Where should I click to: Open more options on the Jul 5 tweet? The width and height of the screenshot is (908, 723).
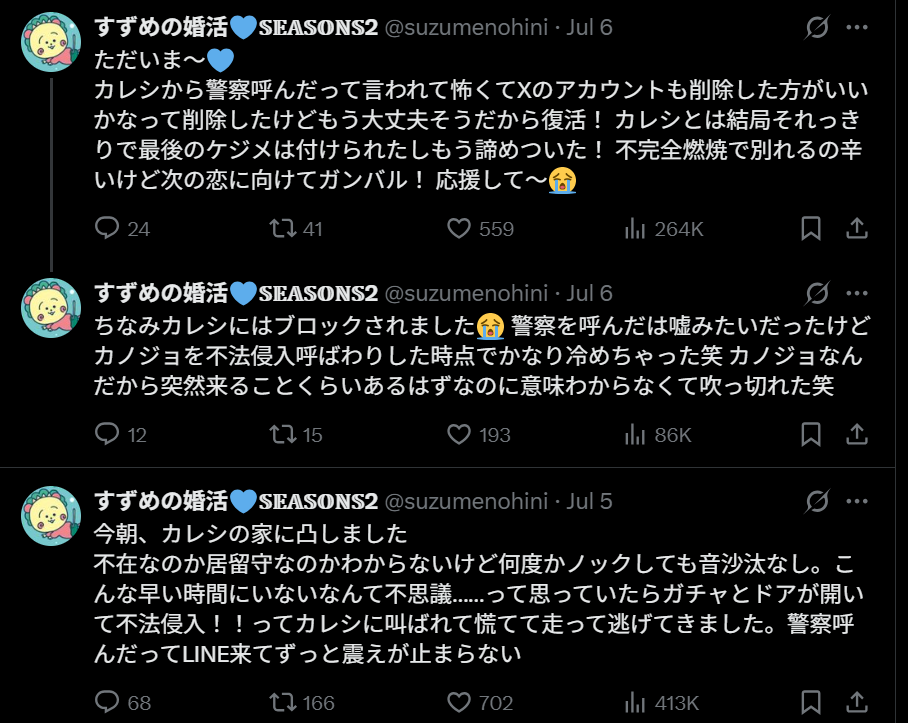(859, 501)
